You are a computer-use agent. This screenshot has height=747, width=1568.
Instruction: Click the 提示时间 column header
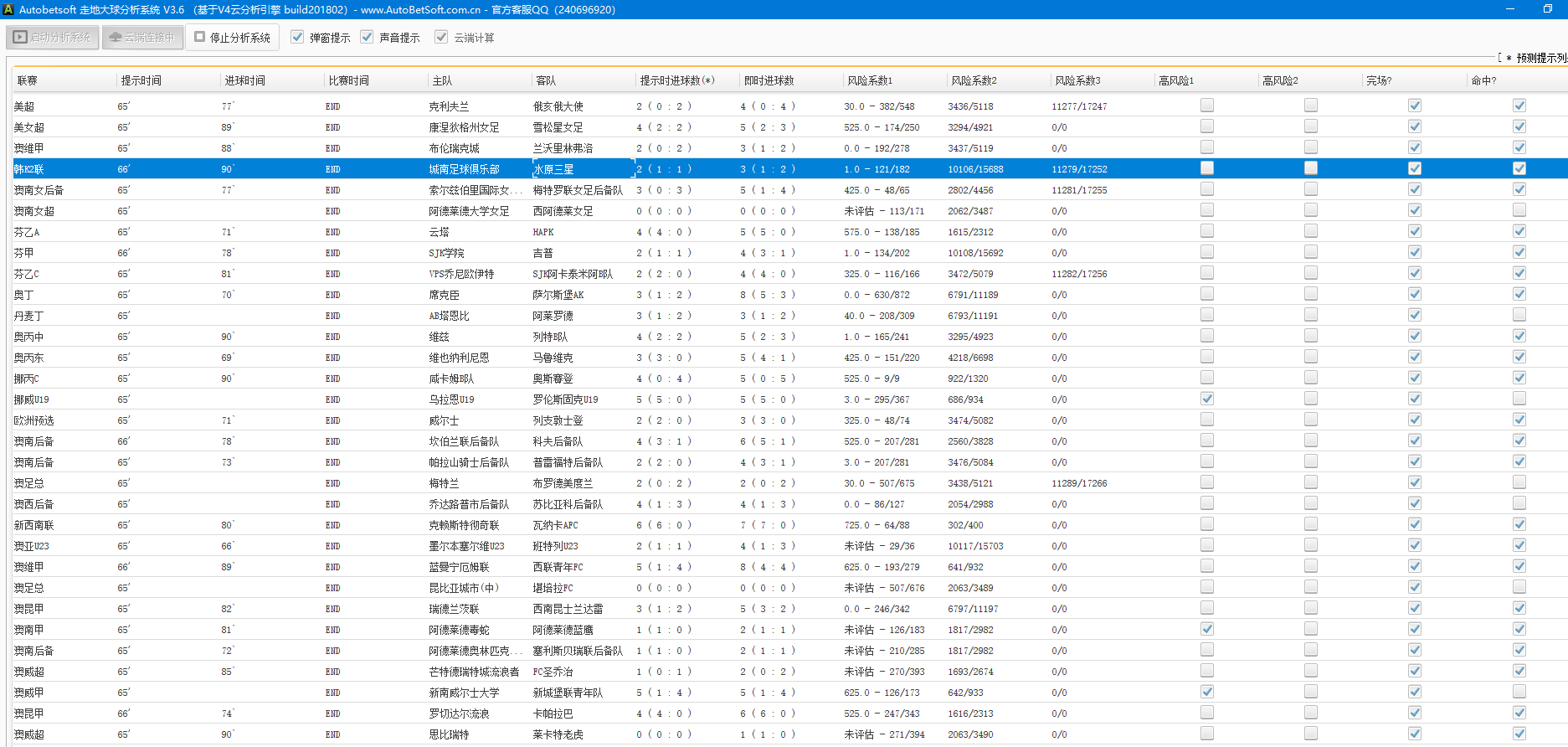click(x=141, y=80)
